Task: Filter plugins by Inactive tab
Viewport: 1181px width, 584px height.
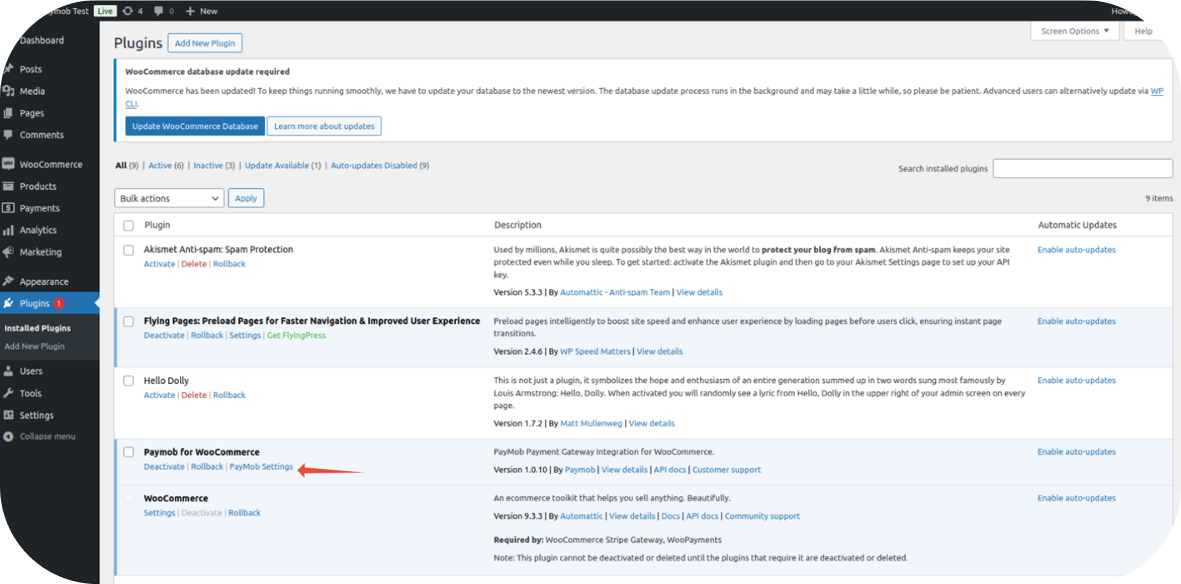Action: tap(208, 166)
